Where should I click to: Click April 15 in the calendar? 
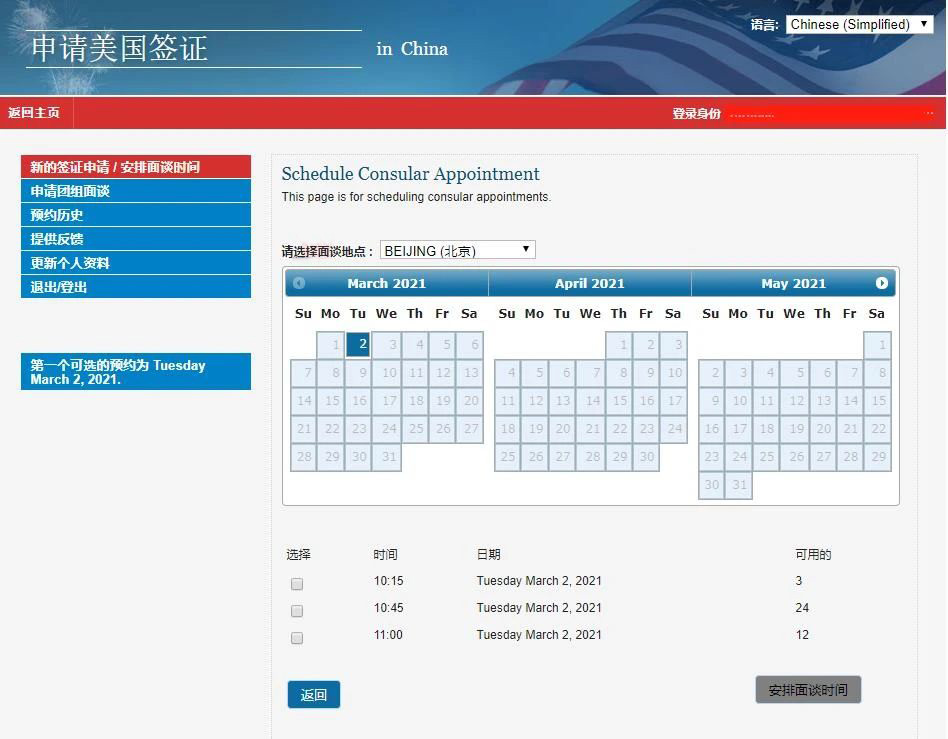[x=620, y=400]
